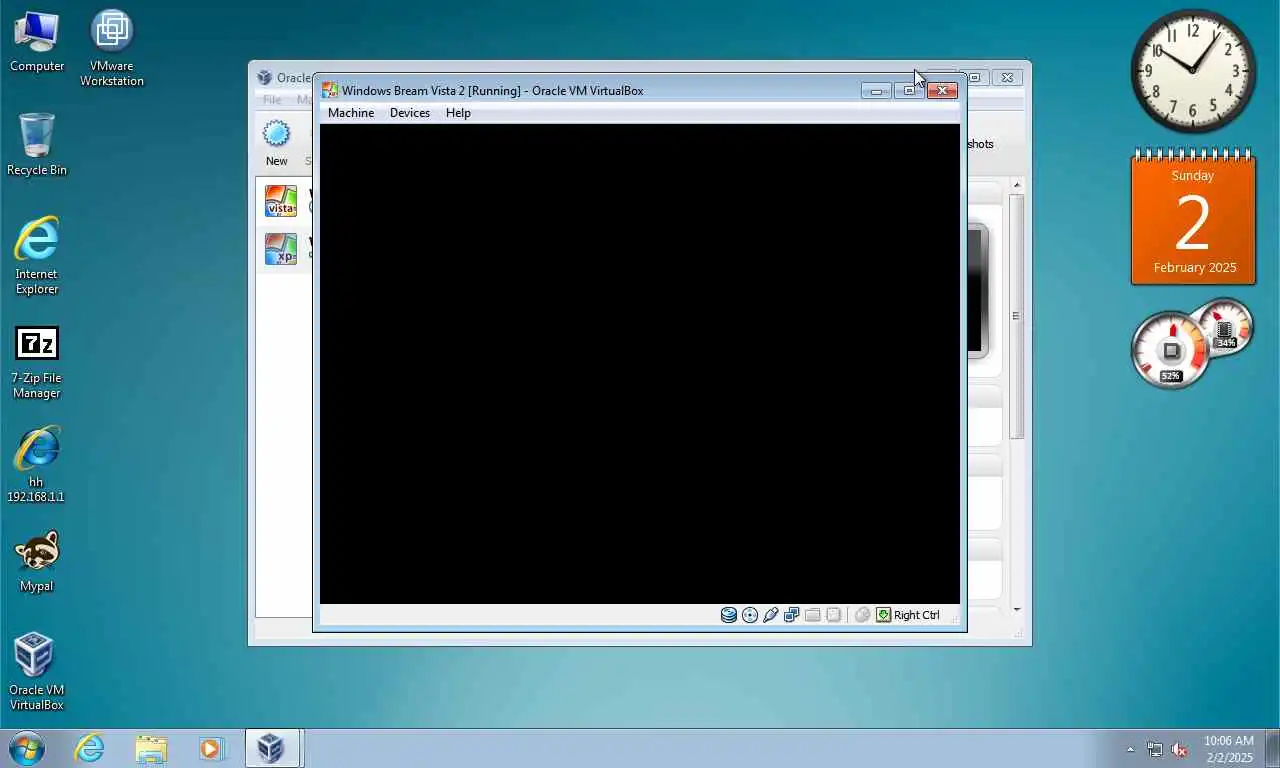Close the Windows Bream Vista 2 window
The image size is (1280, 768).
[x=942, y=91]
